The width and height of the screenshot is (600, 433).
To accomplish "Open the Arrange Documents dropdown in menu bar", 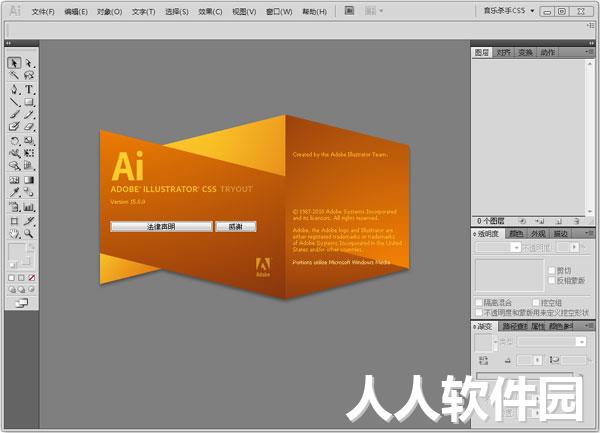I will 373,11.
